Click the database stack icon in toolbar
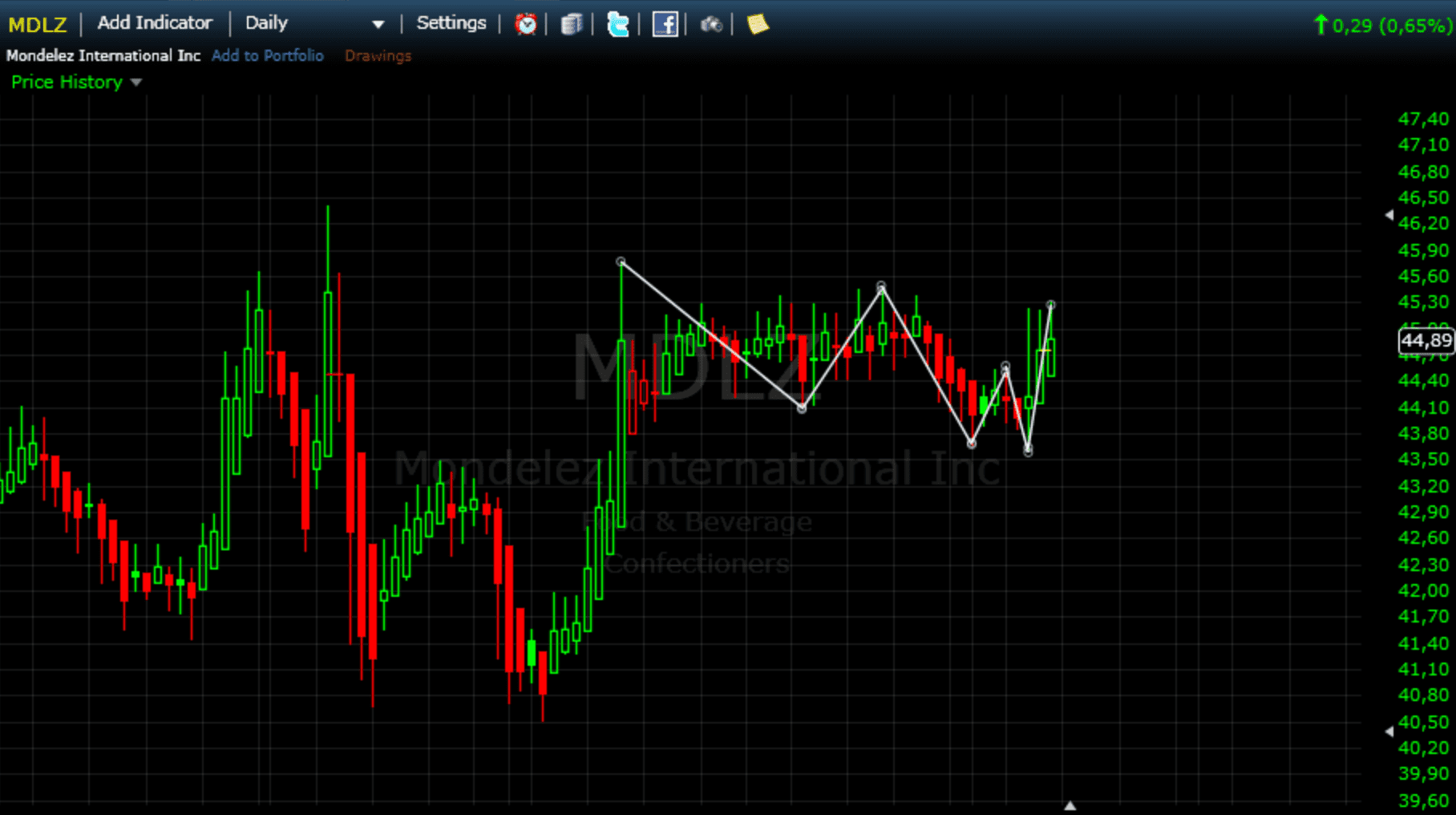 click(571, 24)
